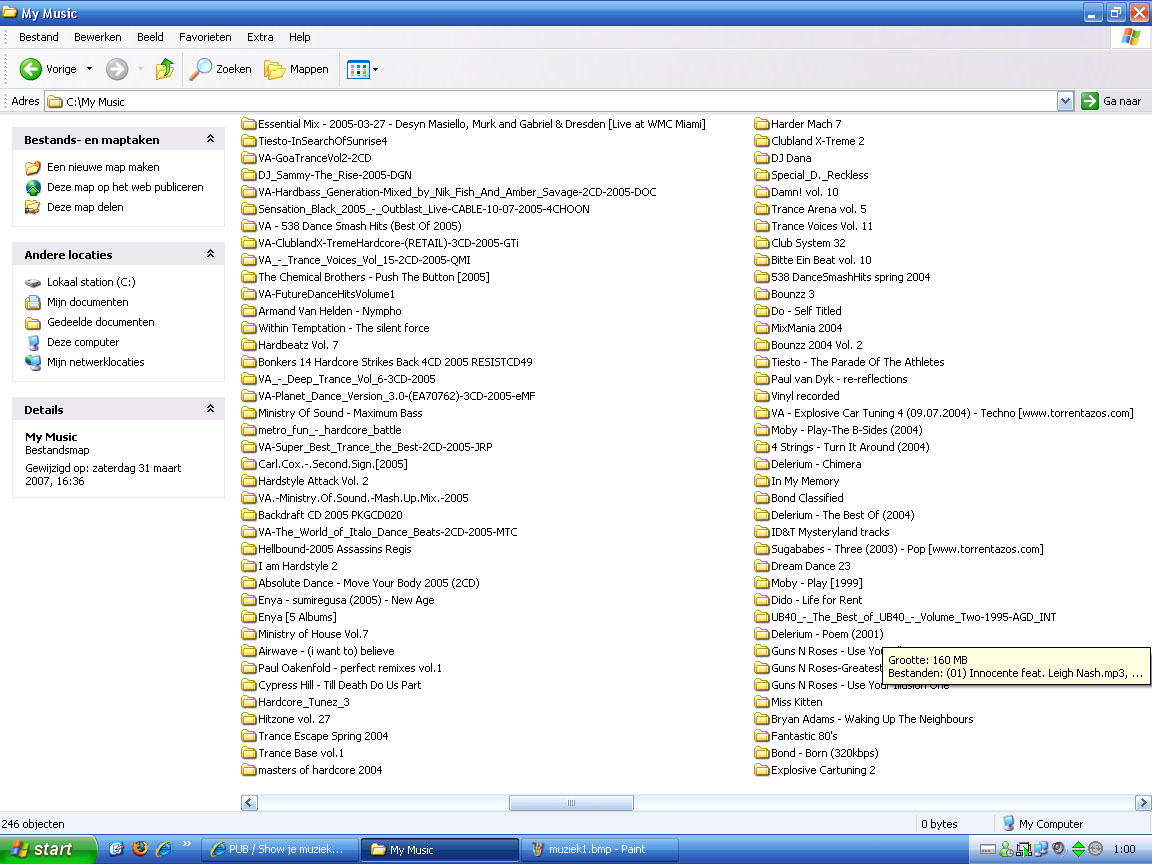Collapse the Details panel

[x=210, y=409]
